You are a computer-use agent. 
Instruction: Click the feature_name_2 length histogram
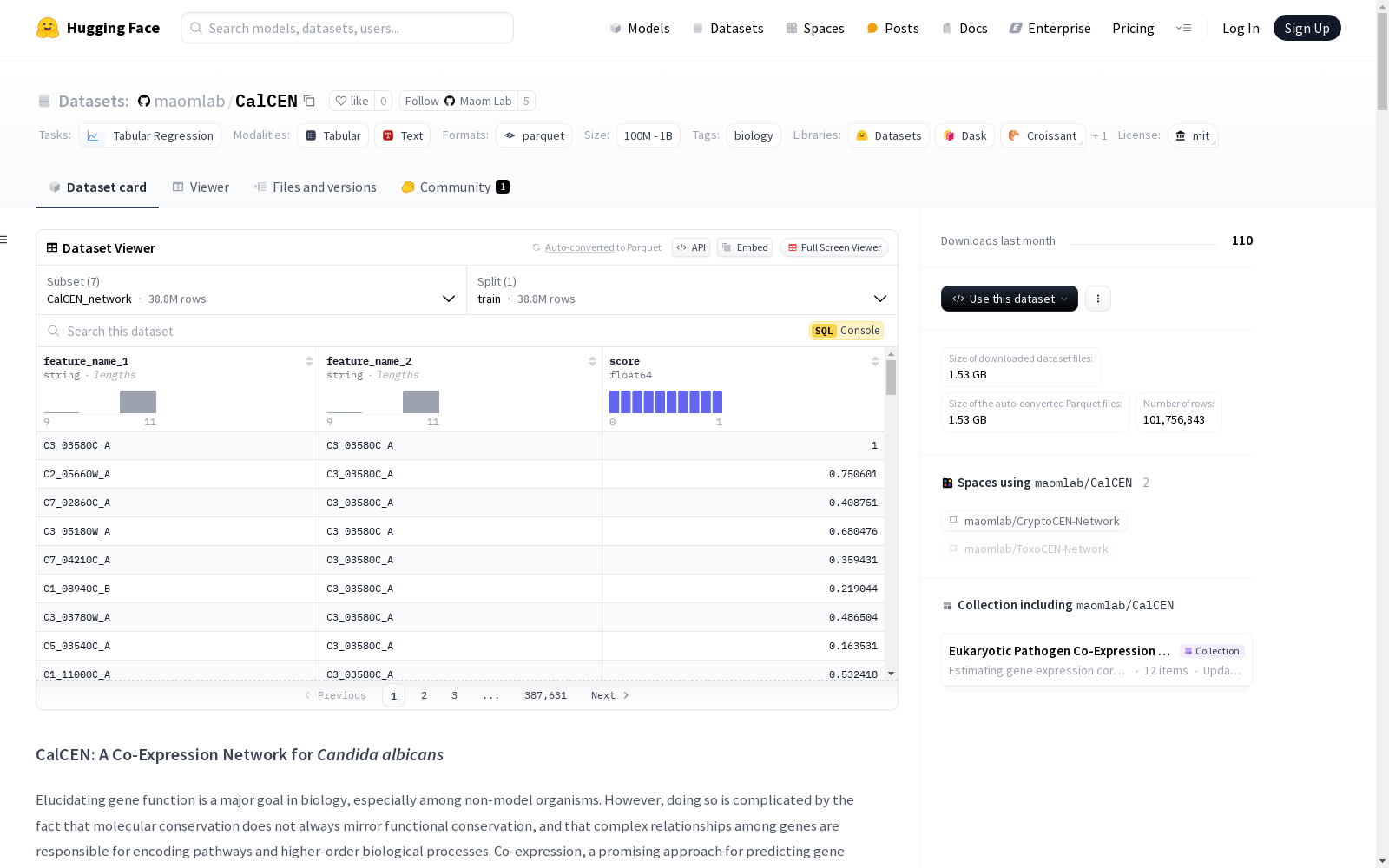point(383,402)
